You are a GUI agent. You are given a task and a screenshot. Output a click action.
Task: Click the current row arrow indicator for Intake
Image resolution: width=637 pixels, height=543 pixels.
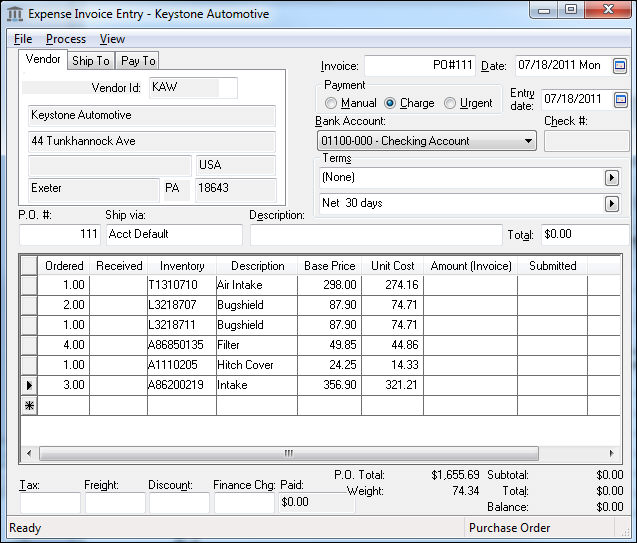28,385
